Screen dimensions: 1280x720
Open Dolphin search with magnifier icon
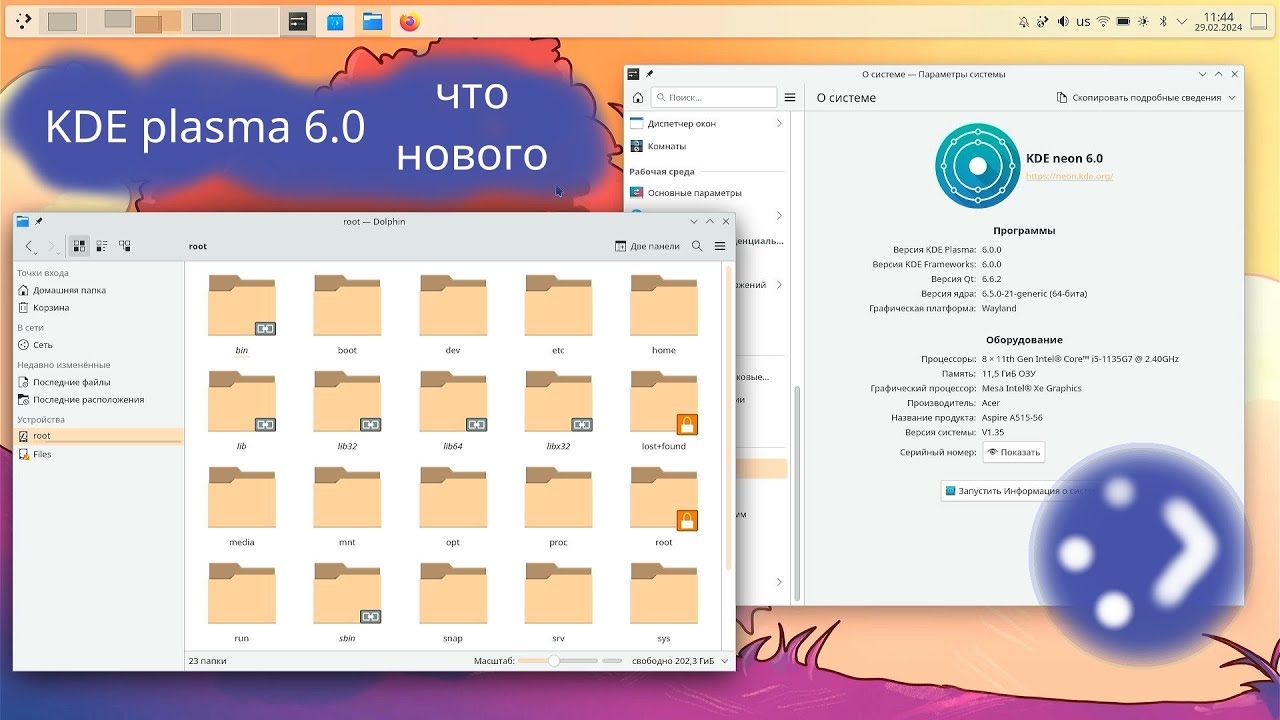tap(697, 246)
